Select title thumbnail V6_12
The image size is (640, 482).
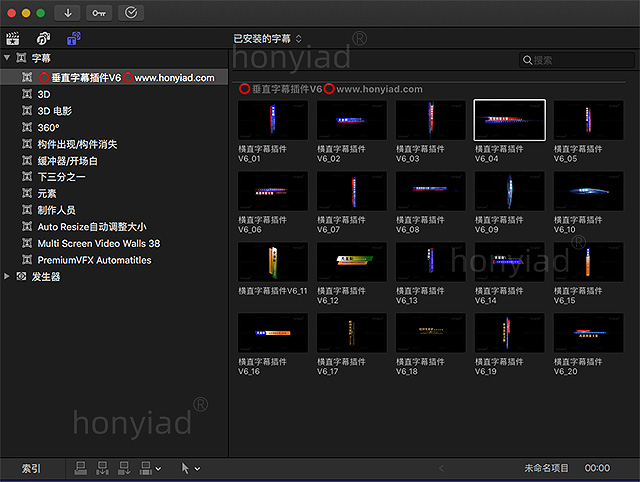(352, 262)
